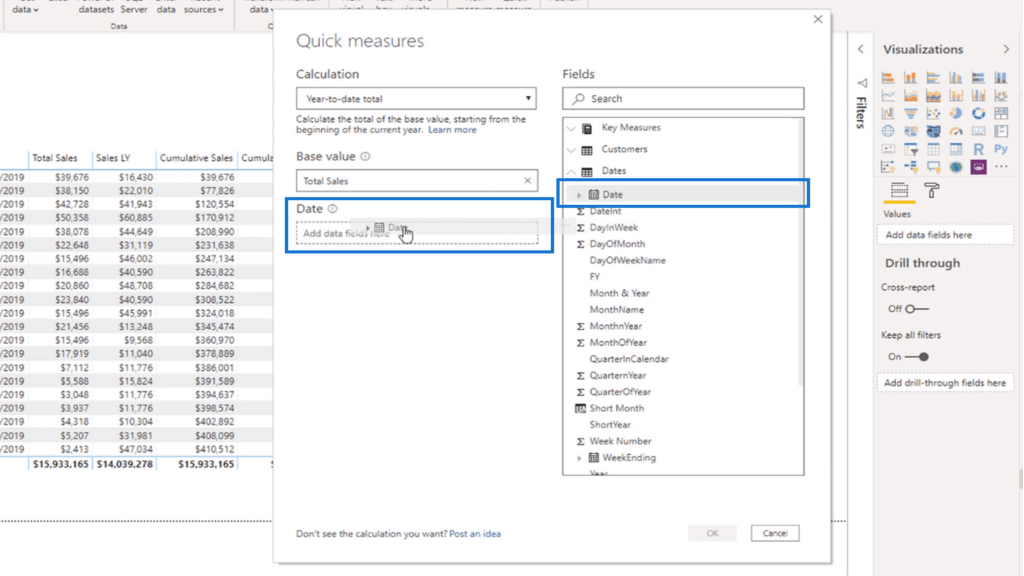Click the Cancel button

tap(775, 534)
